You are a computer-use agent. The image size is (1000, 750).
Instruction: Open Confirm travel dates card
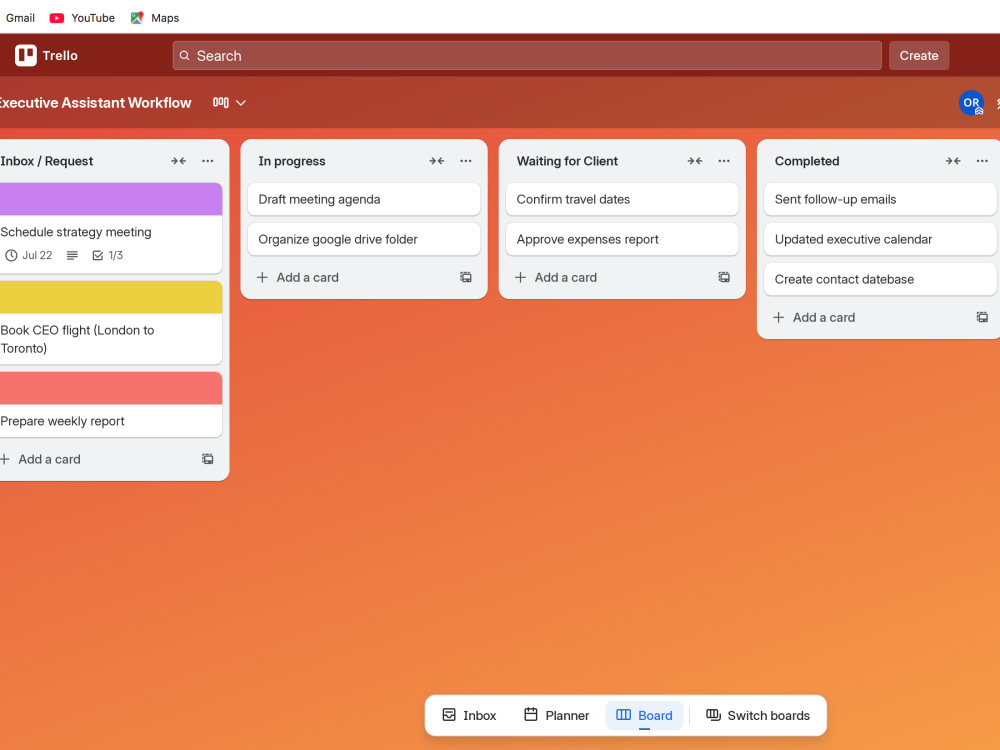(622, 199)
